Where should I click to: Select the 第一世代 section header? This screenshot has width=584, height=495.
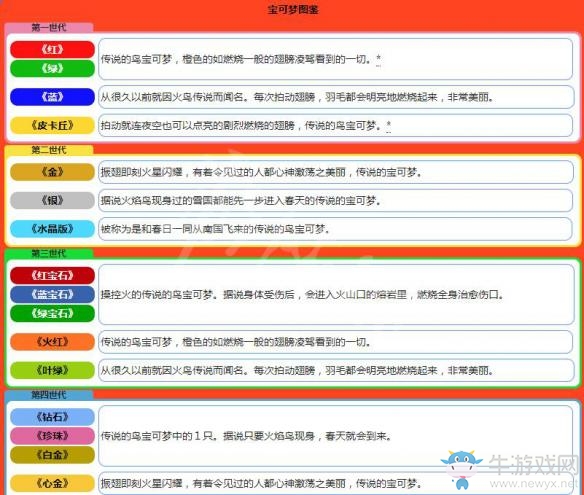pos(49,27)
